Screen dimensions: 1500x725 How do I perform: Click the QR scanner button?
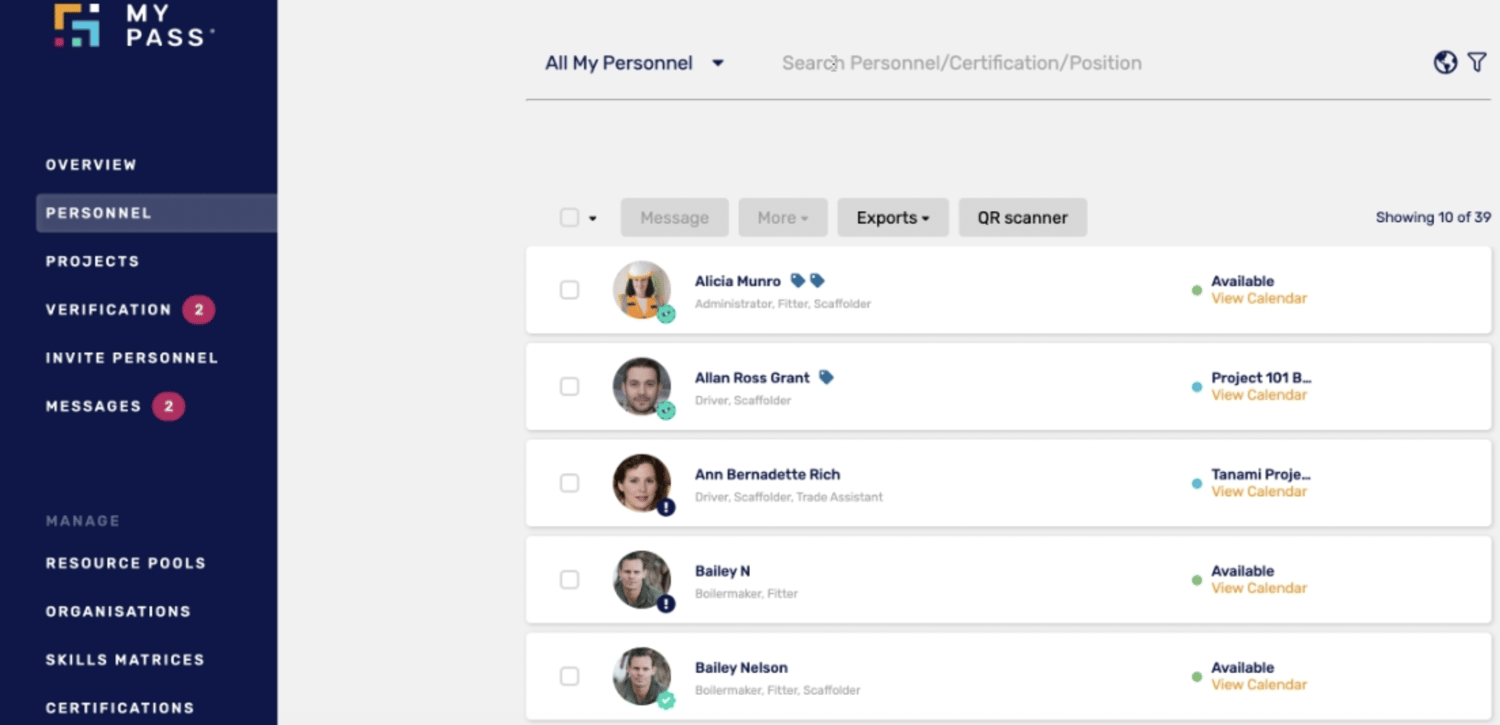[x=1022, y=217]
